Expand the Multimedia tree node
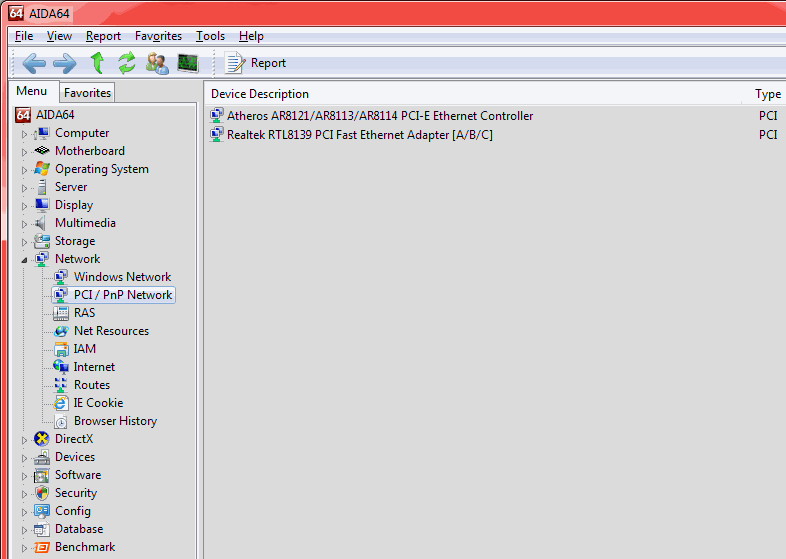The image size is (786, 559). coord(24,224)
